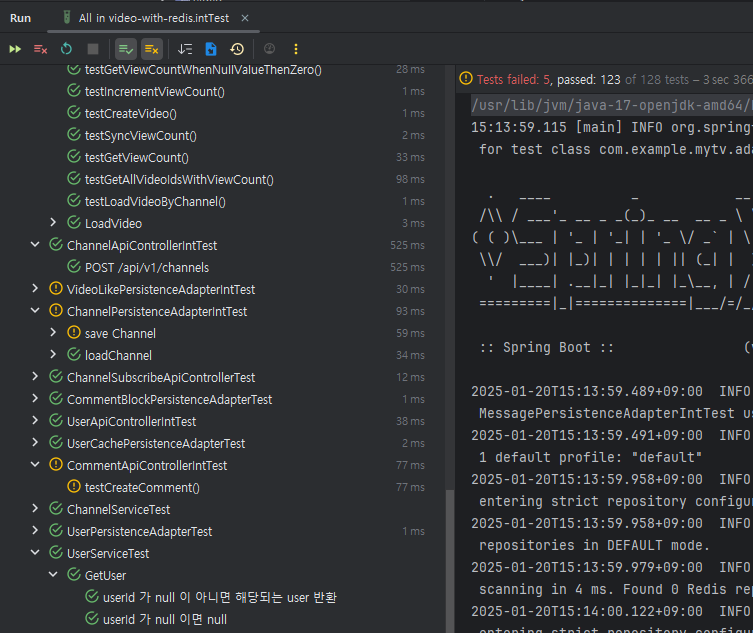The height and width of the screenshot is (633, 753).
Task: Click the Toggle auto-test rerun icon
Action: [x=66, y=49]
